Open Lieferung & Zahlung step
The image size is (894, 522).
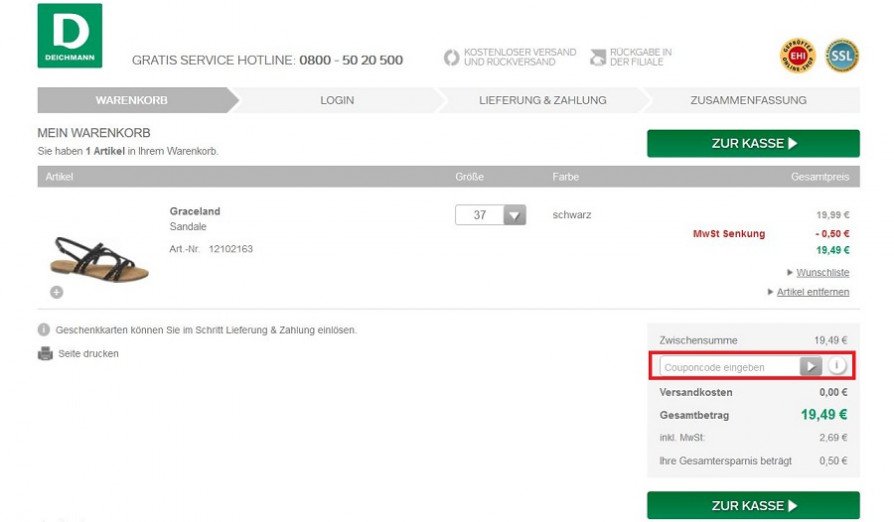[542, 100]
